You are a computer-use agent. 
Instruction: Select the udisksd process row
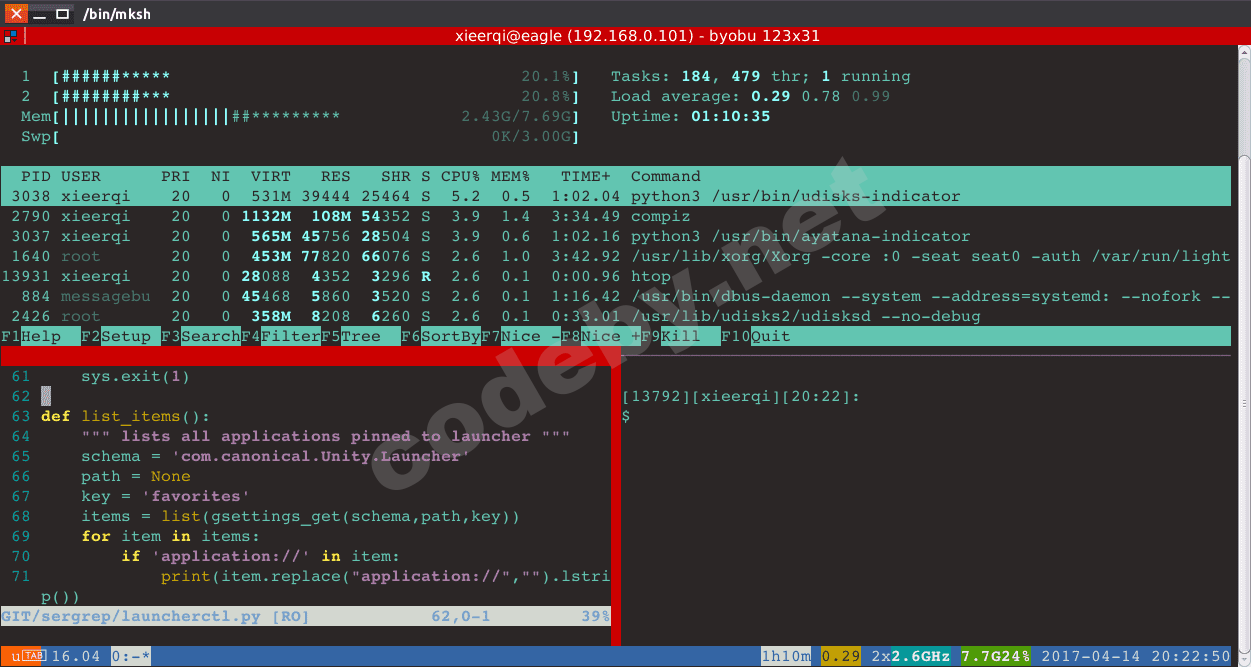pyautogui.click(x=616, y=316)
